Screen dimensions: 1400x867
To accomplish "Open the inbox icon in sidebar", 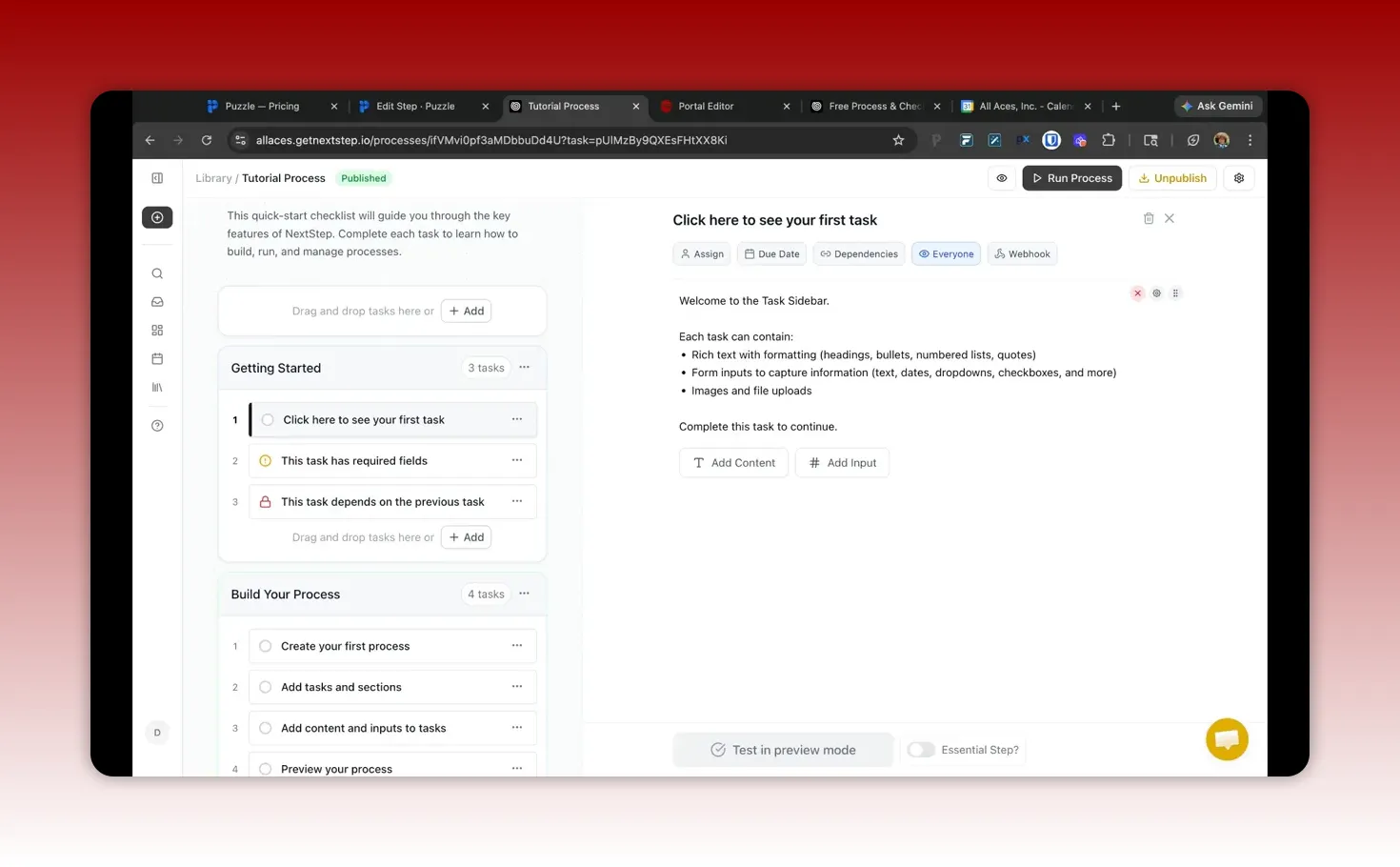I will [x=156, y=302].
